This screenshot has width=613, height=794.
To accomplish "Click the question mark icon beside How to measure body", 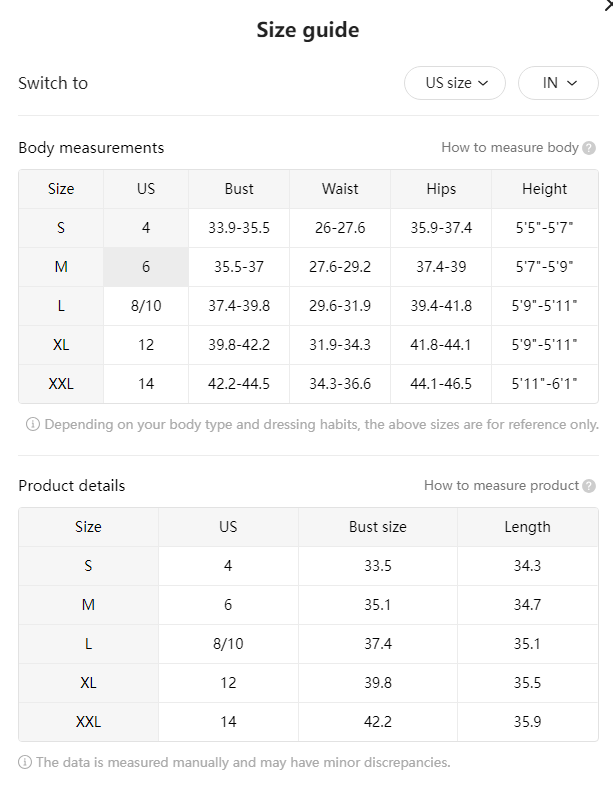I will [589, 148].
